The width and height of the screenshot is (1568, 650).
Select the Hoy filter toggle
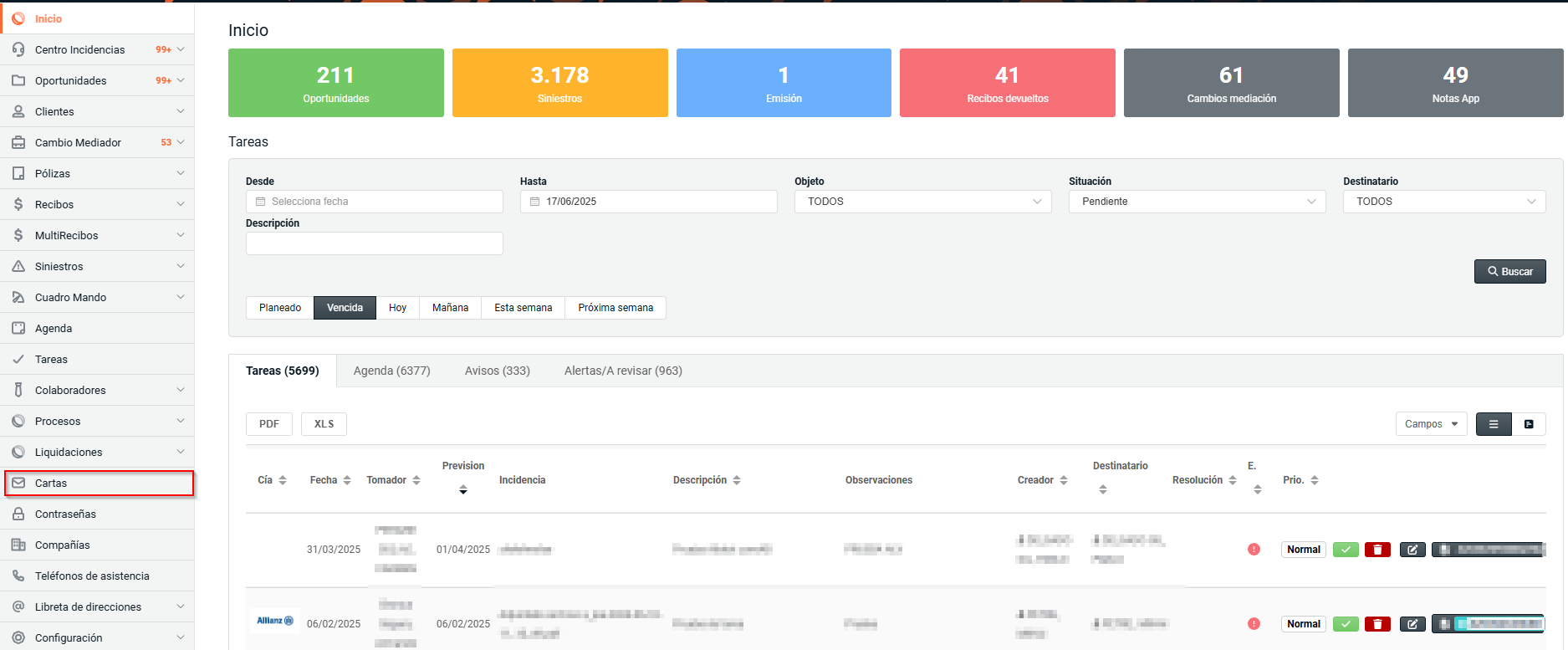pos(397,308)
